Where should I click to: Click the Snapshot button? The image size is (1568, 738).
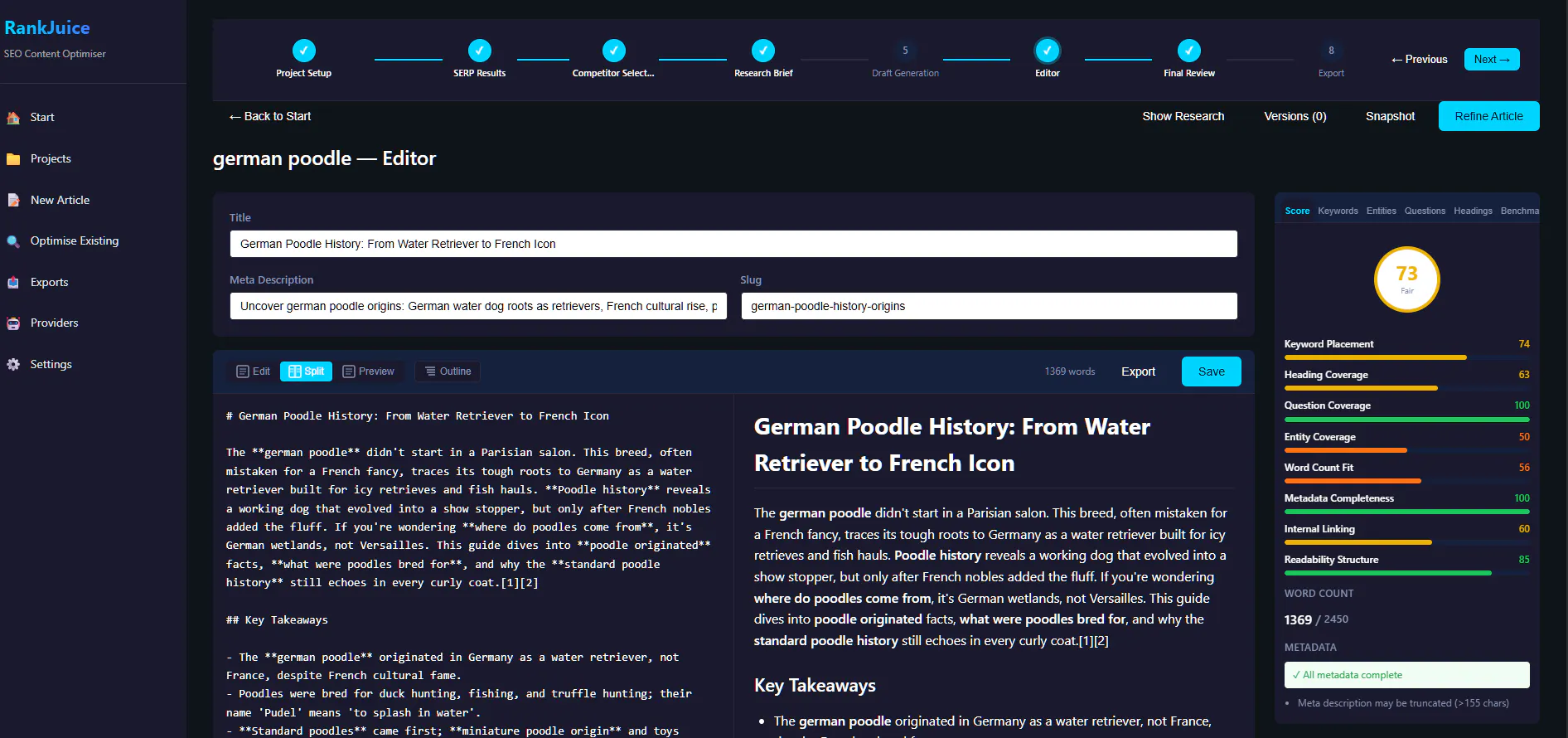coord(1390,116)
